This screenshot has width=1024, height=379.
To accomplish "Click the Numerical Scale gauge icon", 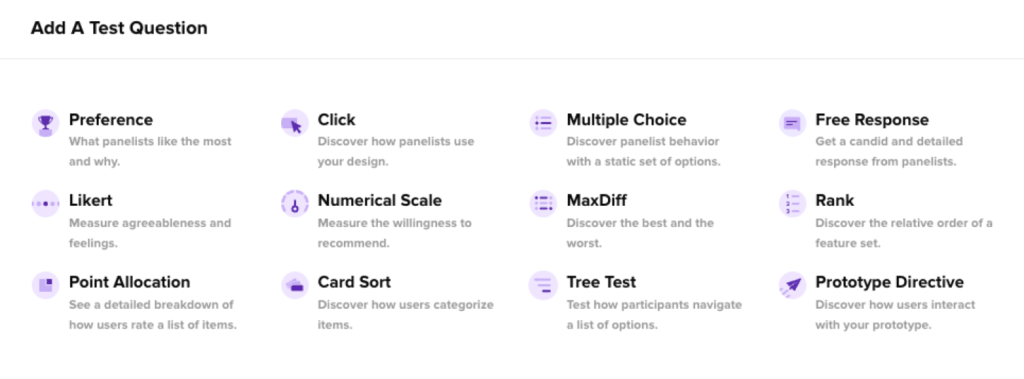I will tap(295, 204).
